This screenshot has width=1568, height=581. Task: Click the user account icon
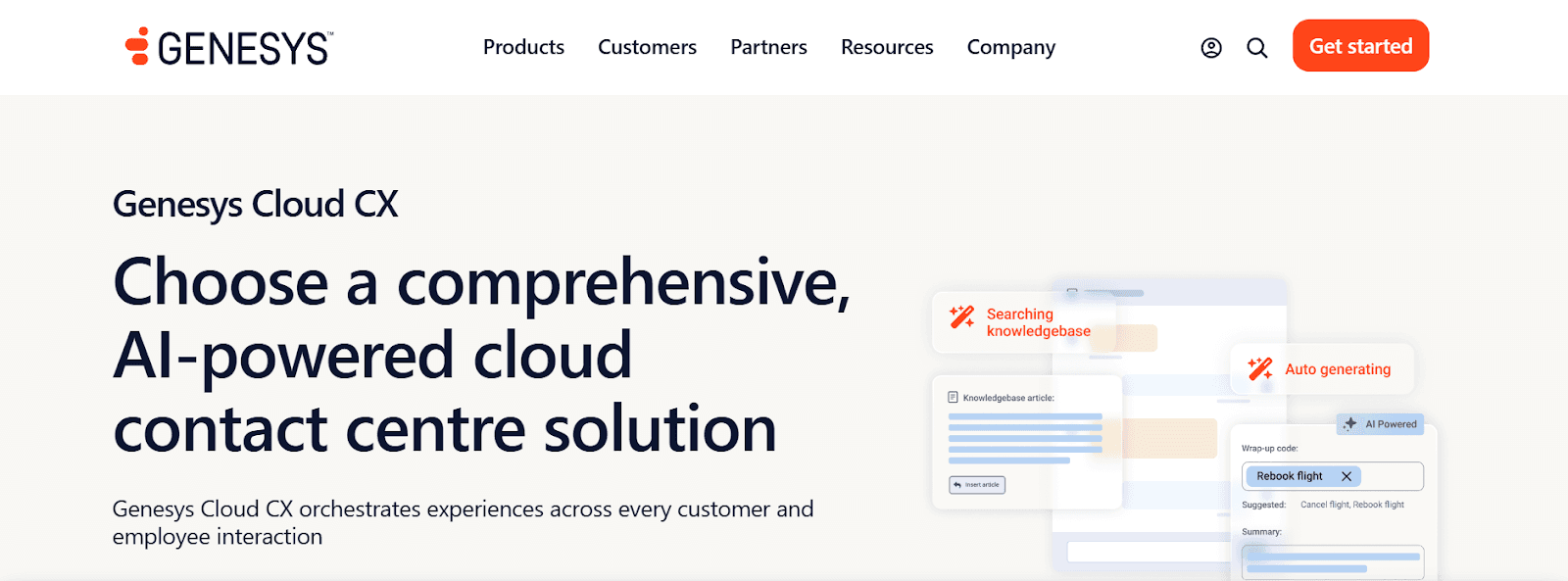click(x=1211, y=48)
